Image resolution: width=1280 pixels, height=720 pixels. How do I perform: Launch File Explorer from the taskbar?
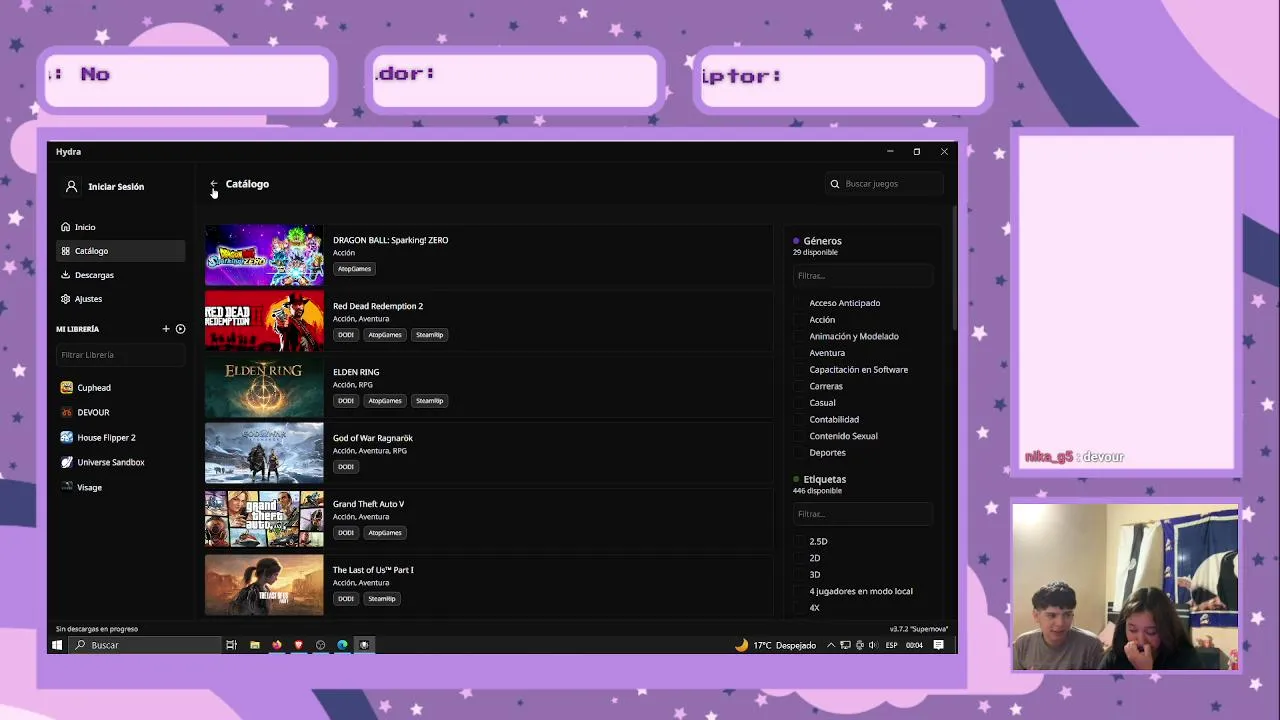coord(254,645)
